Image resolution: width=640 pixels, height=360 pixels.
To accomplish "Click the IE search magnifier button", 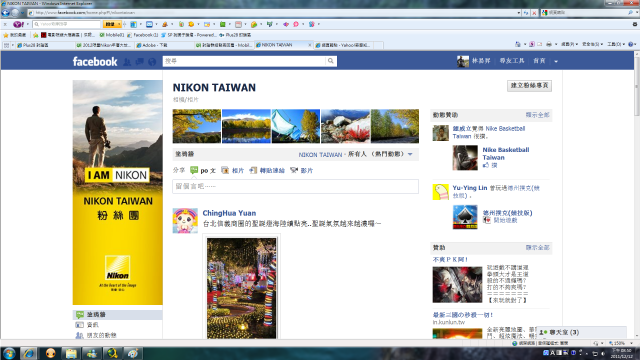I will pos(631,13).
